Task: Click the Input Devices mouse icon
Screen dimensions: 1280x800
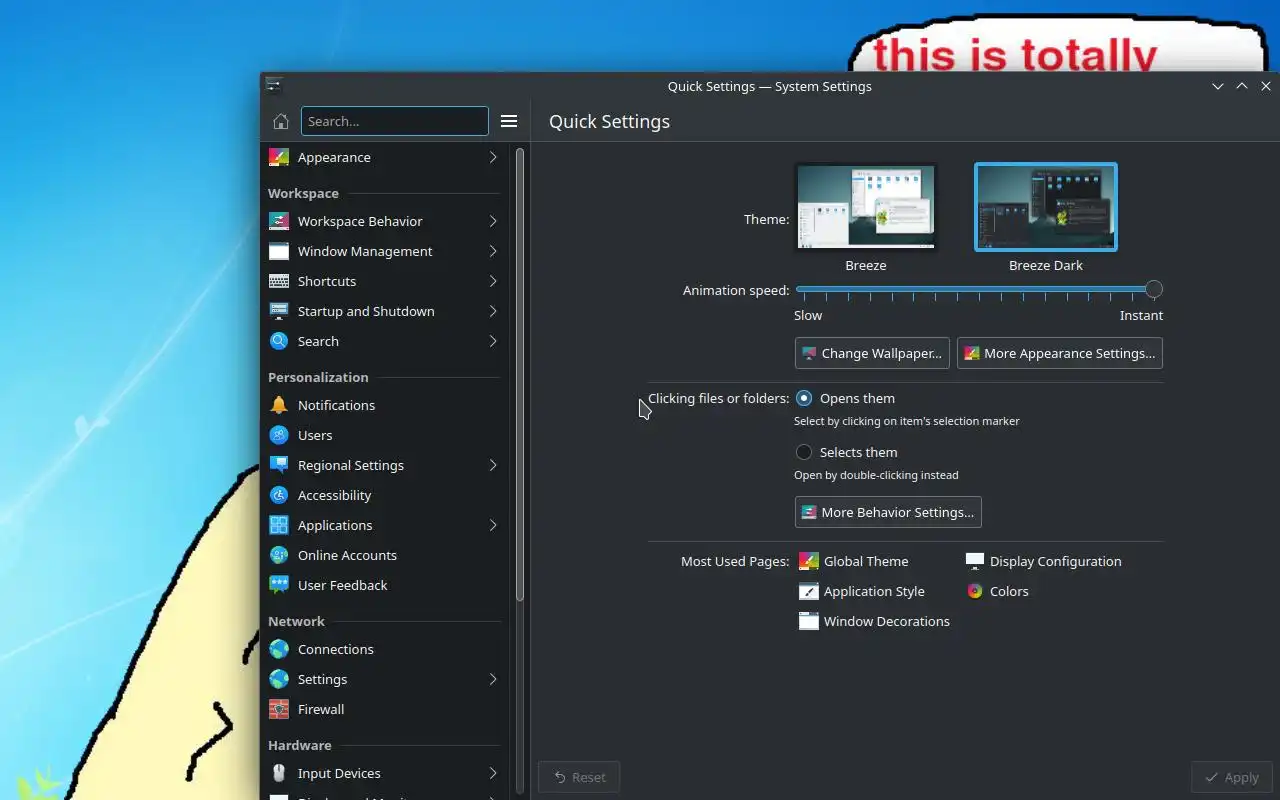Action: (x=279, y=773)
